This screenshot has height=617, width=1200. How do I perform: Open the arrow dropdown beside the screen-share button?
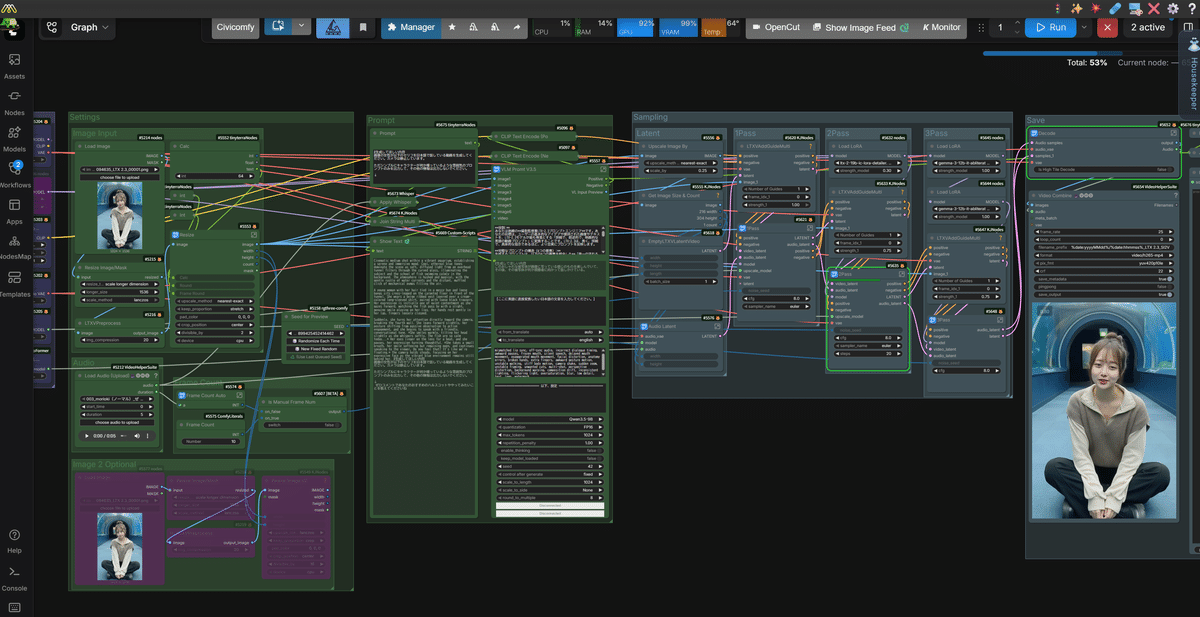(302, 27)
